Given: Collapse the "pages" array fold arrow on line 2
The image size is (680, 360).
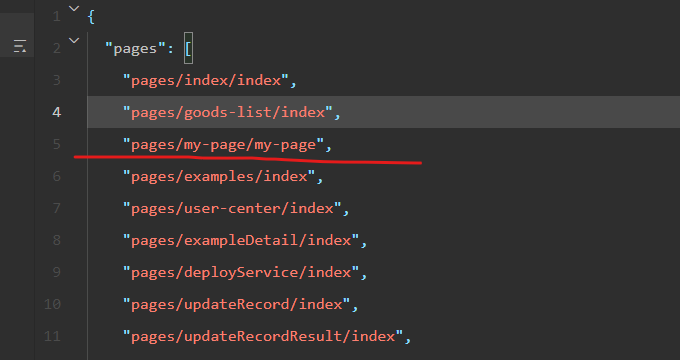Looking at the screenshot, I should (74, 40).
